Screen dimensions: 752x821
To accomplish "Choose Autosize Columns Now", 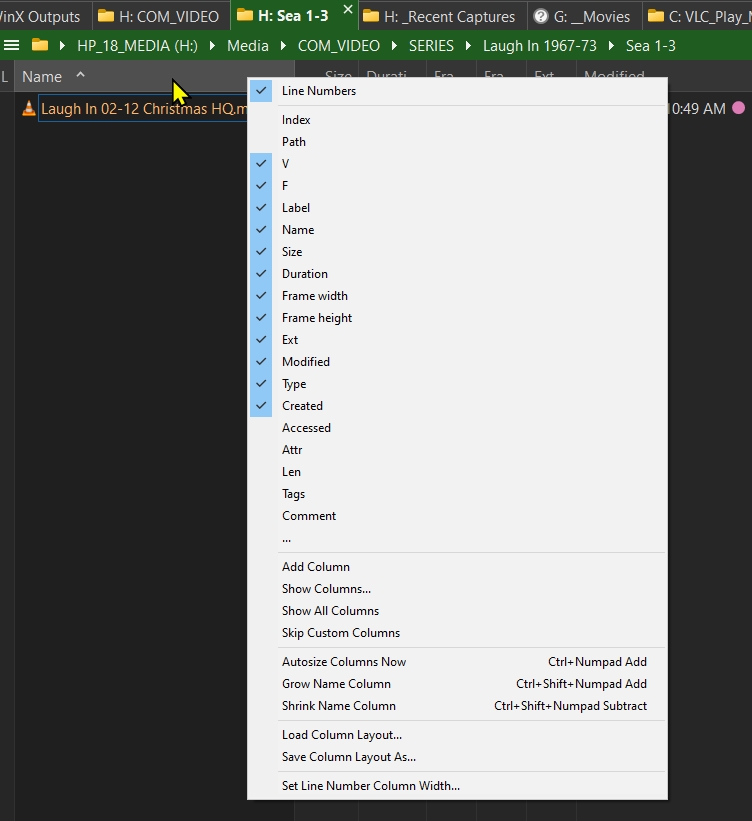I will coord(458,662).
